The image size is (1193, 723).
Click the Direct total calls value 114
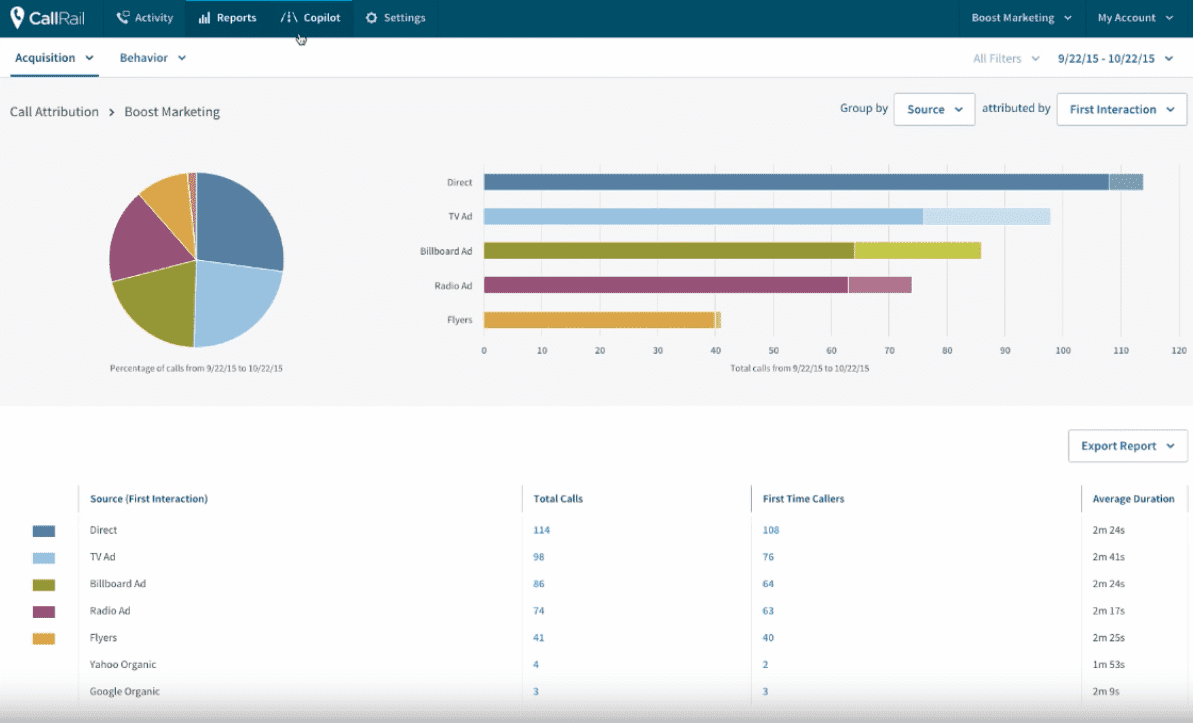tap(542, 530)
